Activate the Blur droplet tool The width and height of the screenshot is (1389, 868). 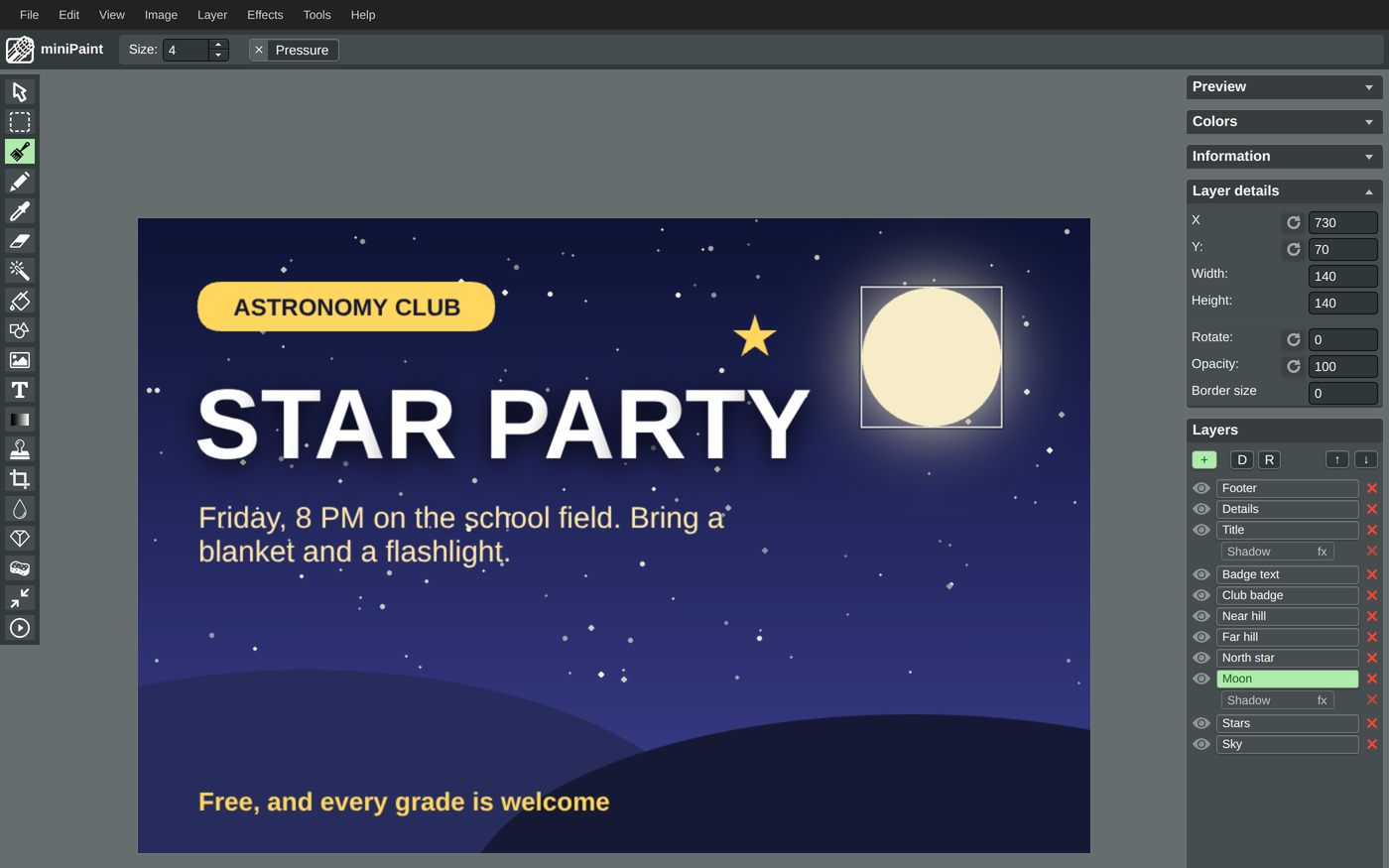(20, 509)
